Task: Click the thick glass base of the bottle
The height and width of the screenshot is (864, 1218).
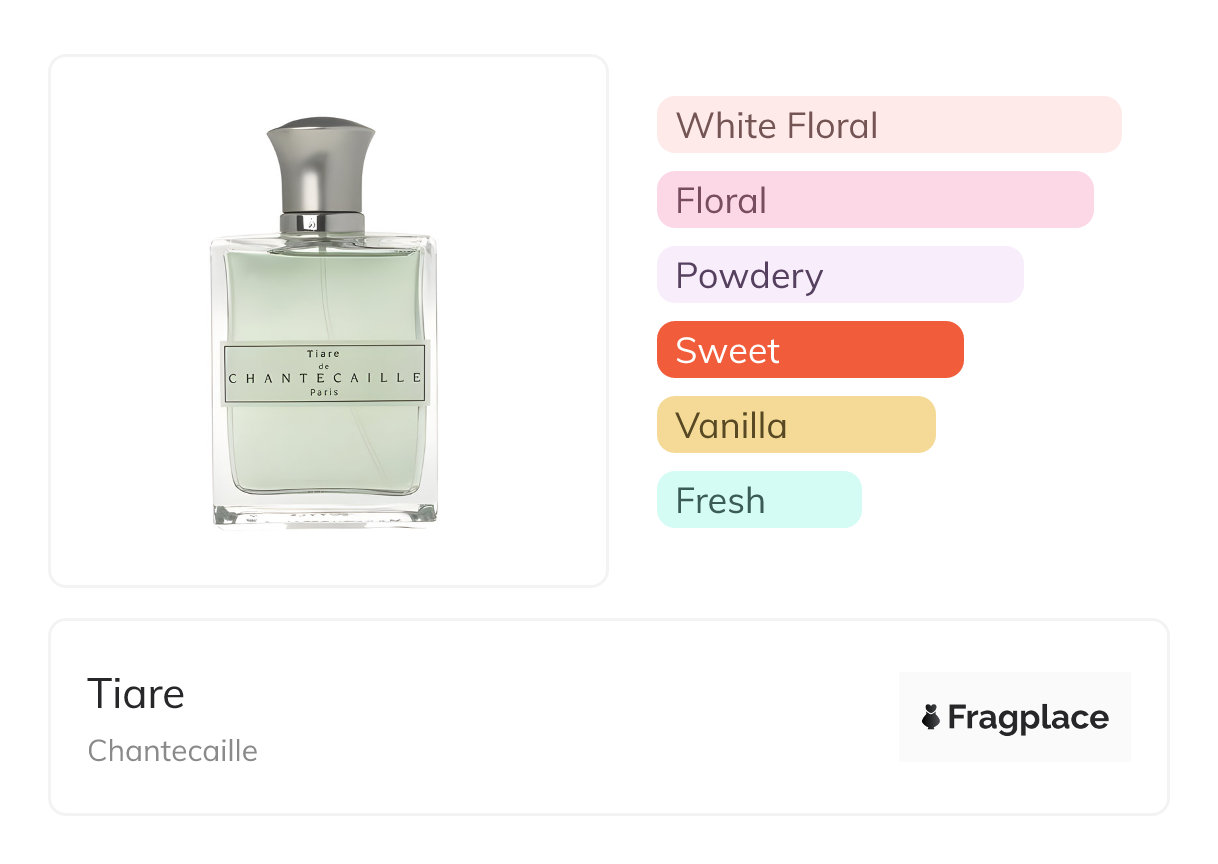Action: tap(325, 514)
